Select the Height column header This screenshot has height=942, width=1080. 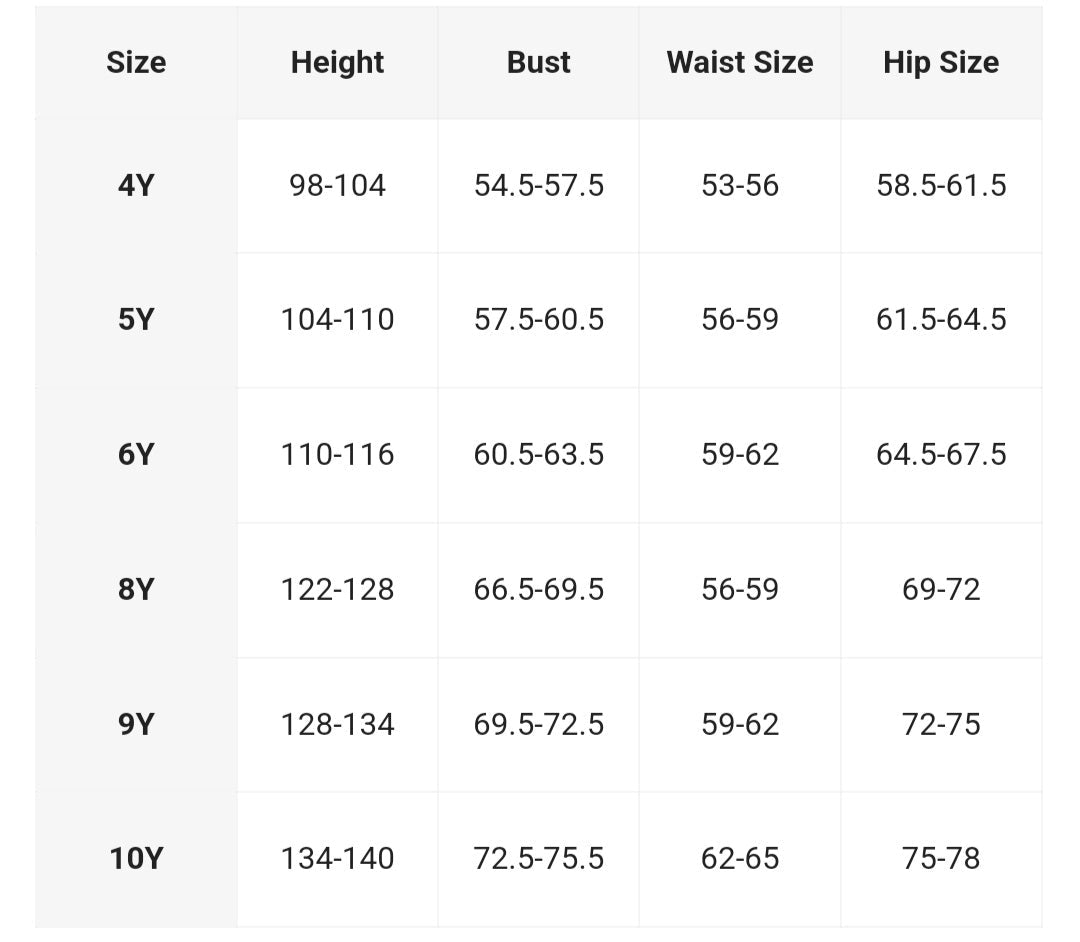click(x=337, y=62)
